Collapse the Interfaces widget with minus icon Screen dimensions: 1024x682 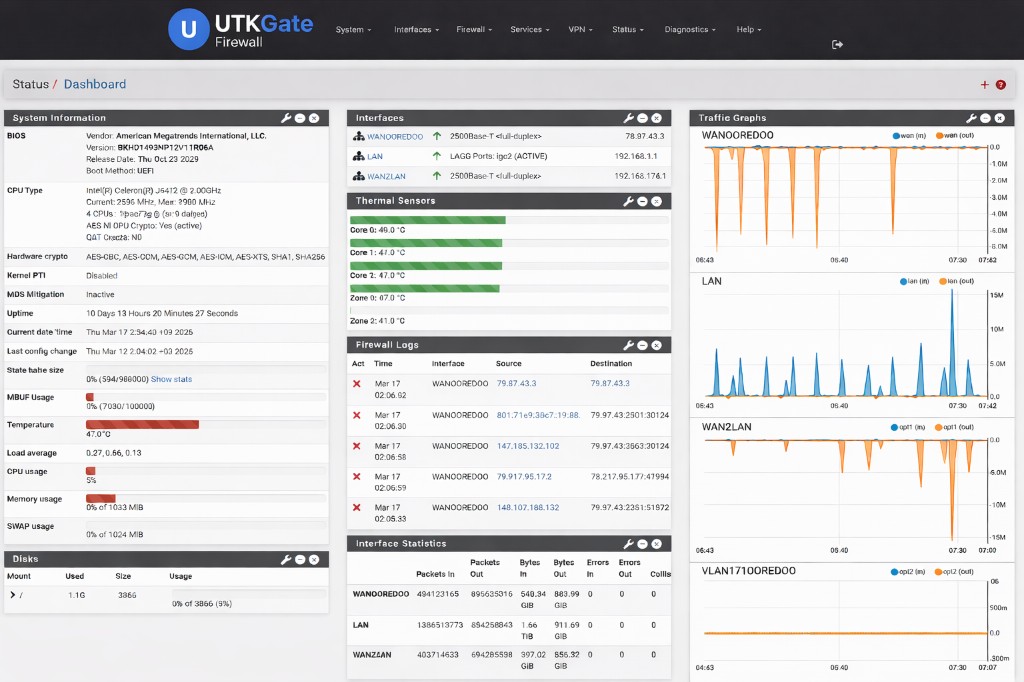pyautogui.click(x=643, y=118)
